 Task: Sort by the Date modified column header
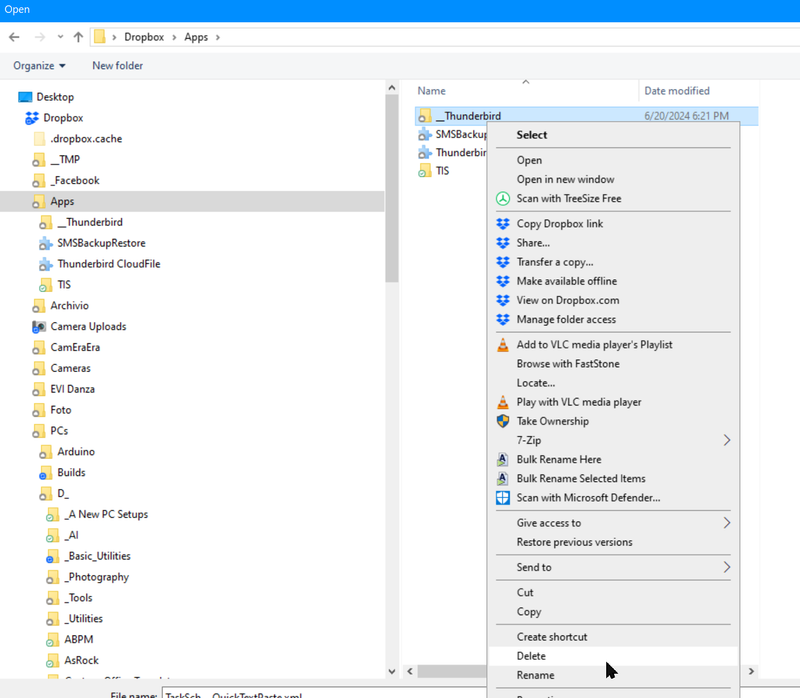[x=677, y=91]
